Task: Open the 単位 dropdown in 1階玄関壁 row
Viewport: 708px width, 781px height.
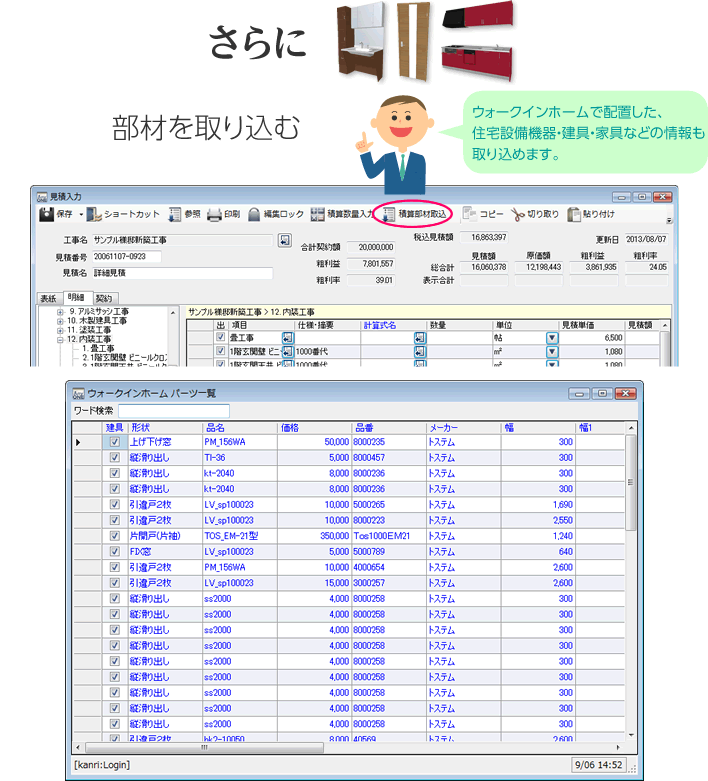Action: click(552, 351)
